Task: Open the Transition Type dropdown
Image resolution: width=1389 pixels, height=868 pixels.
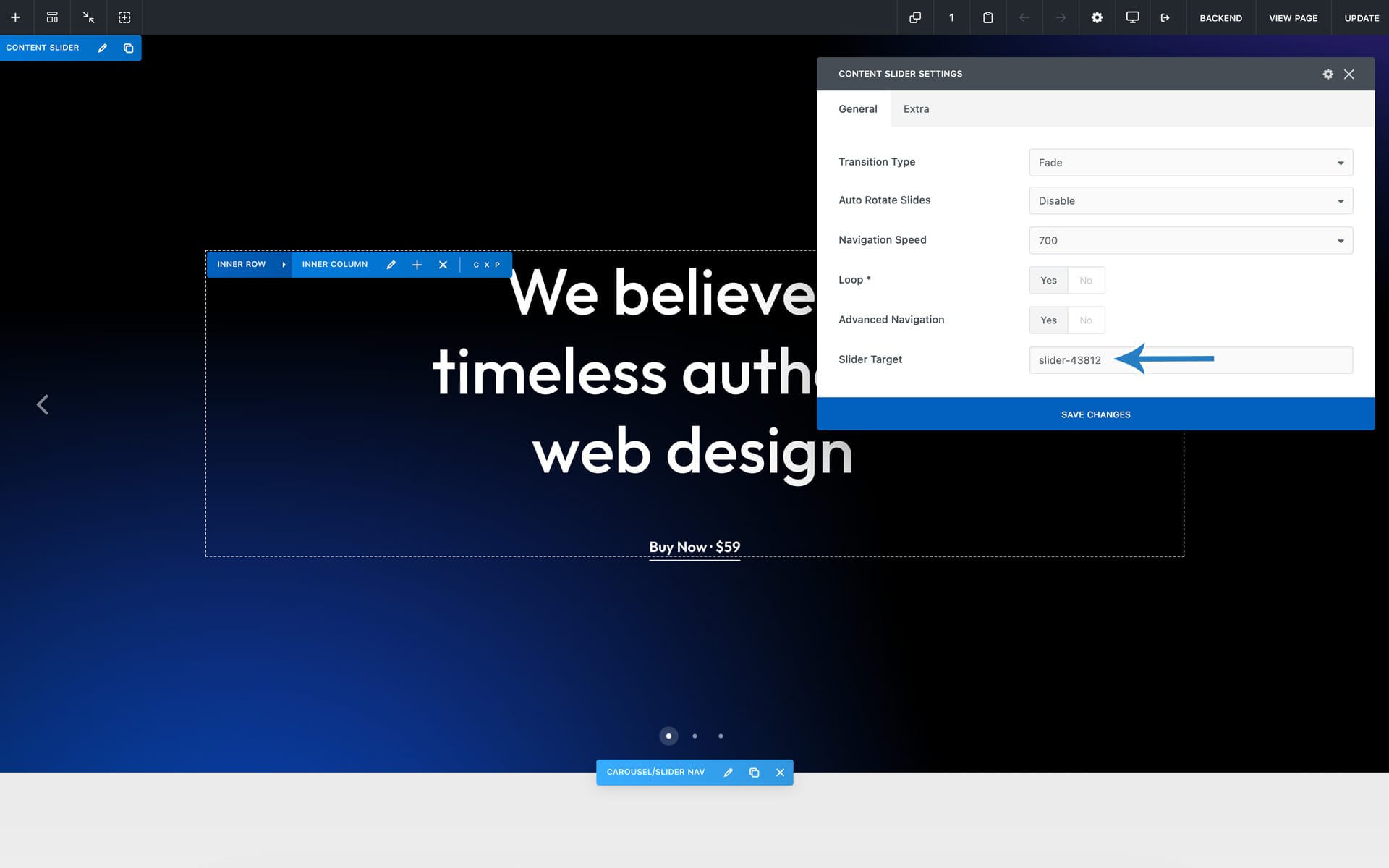Action: point(1190,163)
